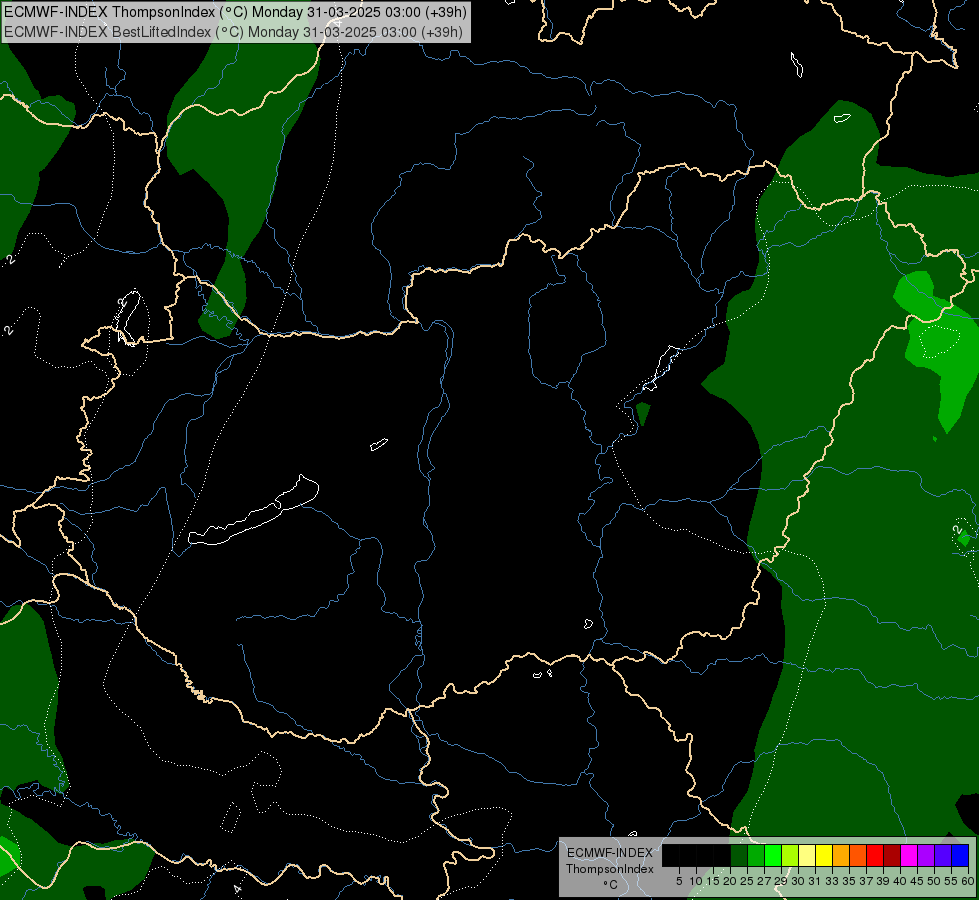Click the legend tick label 27
This screenshot has width=979, height=900.
(764, 881)
